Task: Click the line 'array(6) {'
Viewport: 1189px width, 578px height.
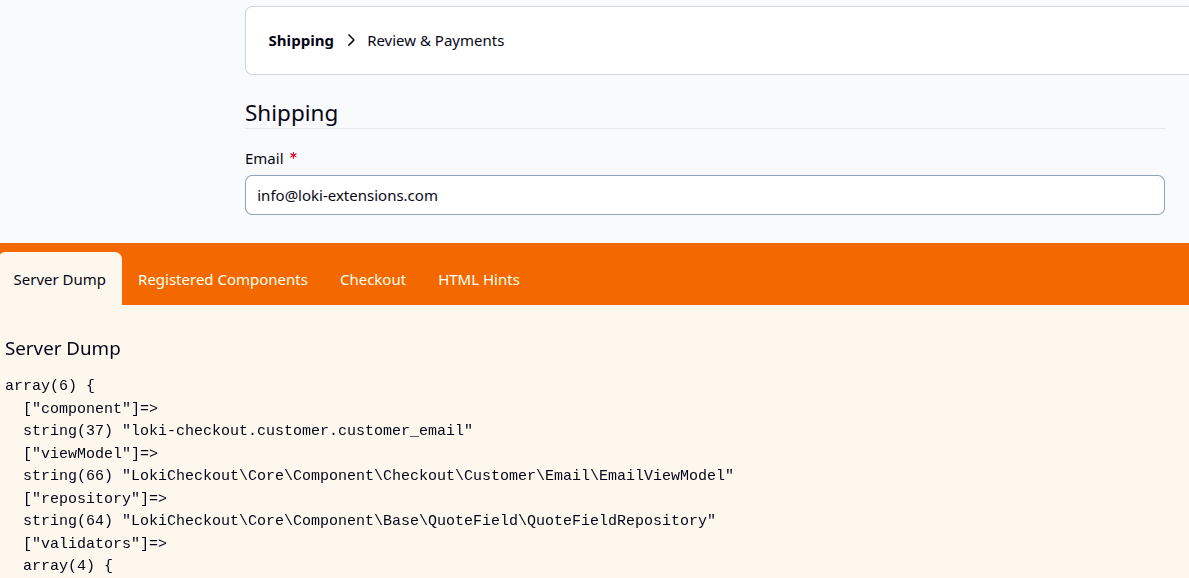Action: coord(50,385)
